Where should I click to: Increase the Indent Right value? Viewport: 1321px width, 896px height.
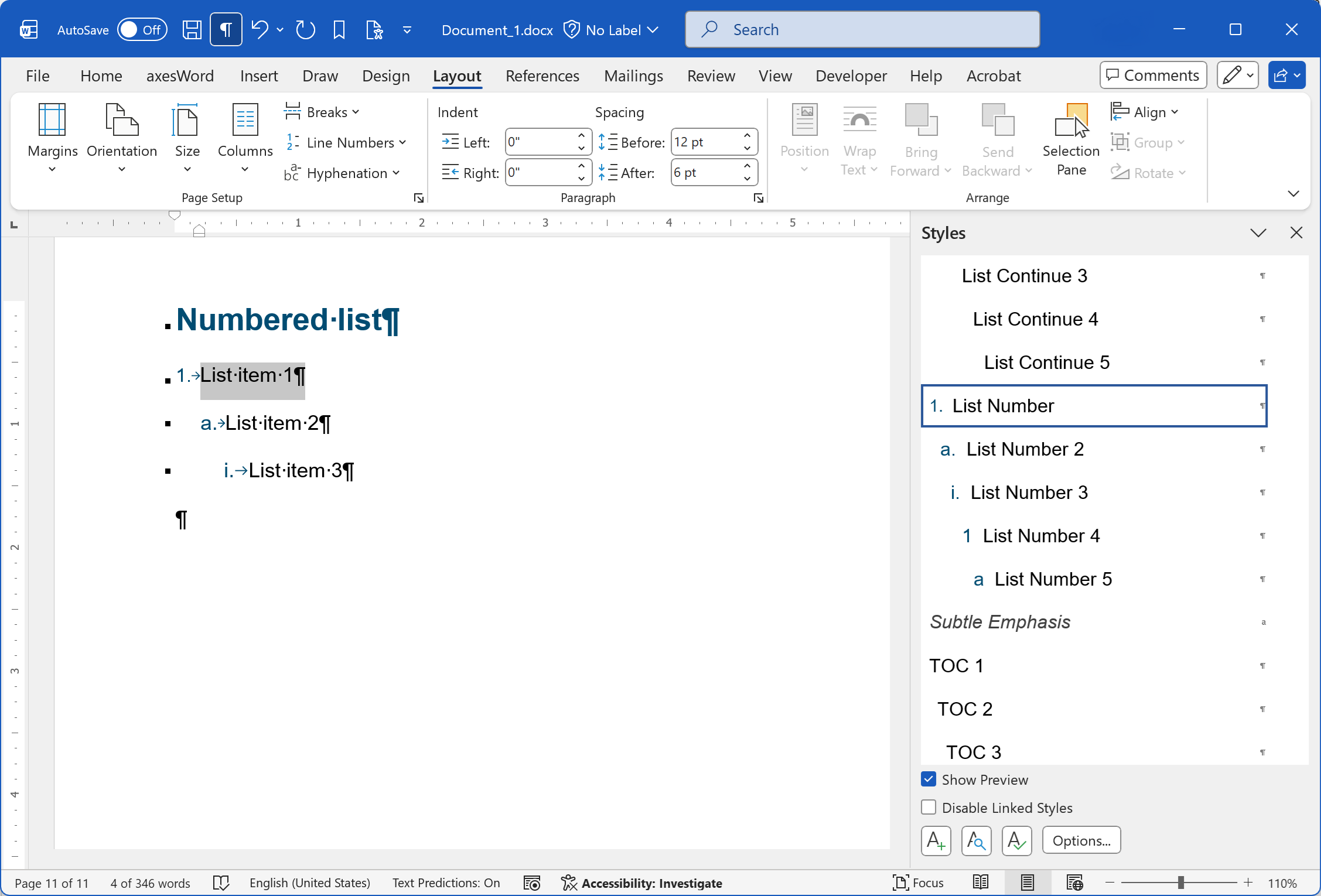581,166
